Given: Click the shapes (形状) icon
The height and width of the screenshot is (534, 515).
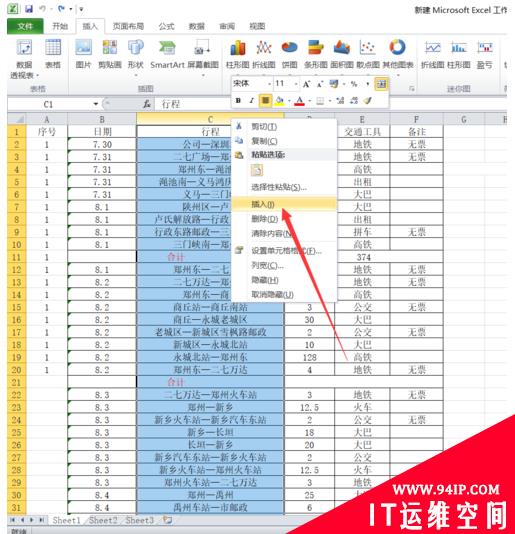Looking at the screenshot, I should (136, 54).
